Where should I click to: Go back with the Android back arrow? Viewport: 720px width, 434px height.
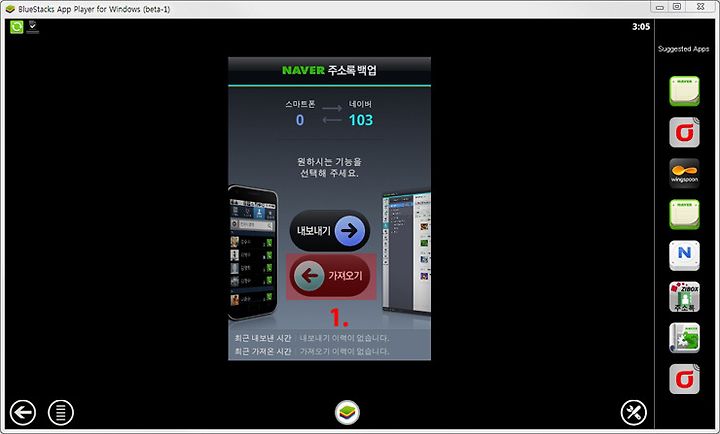23,412
